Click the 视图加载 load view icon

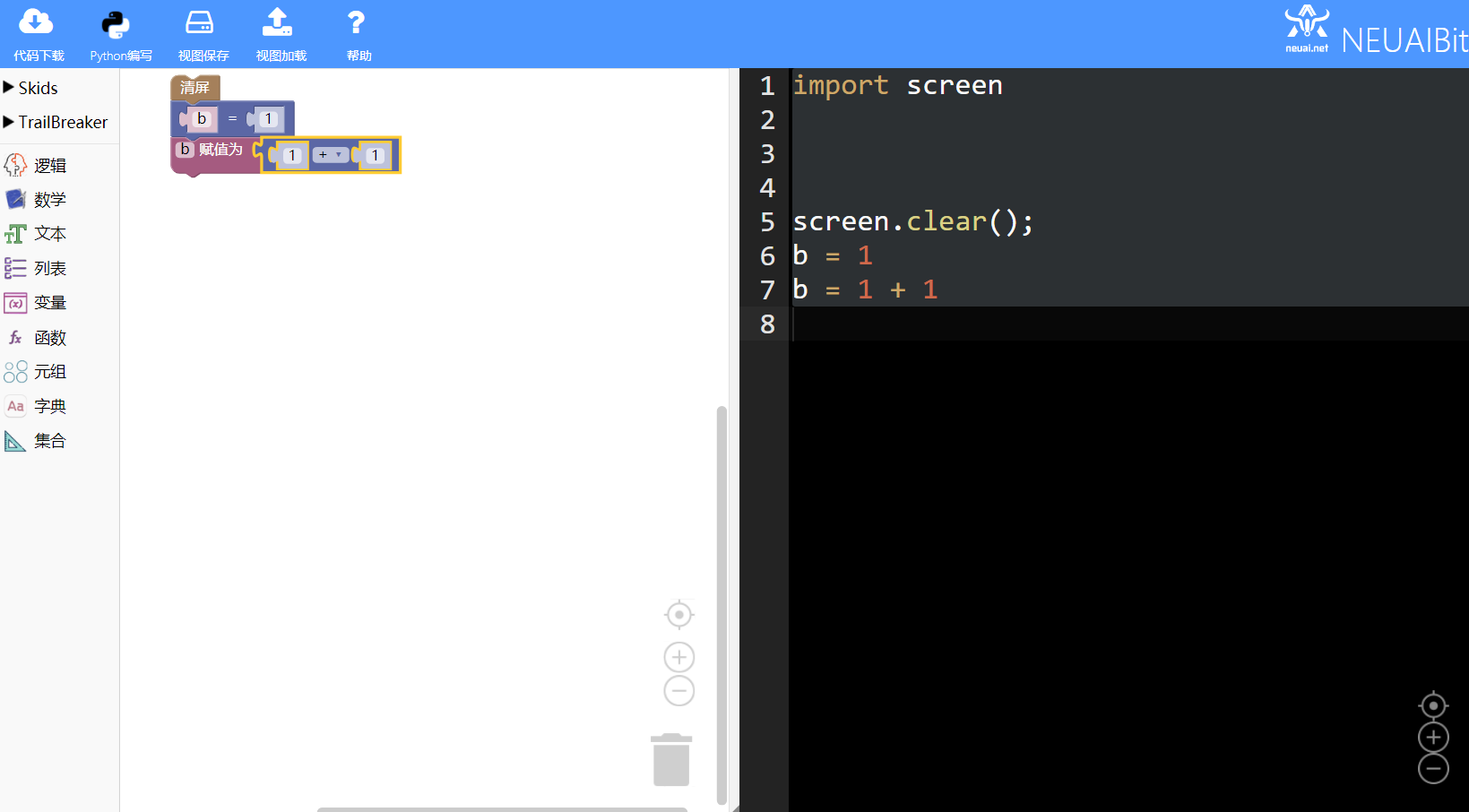click(278, 22)
